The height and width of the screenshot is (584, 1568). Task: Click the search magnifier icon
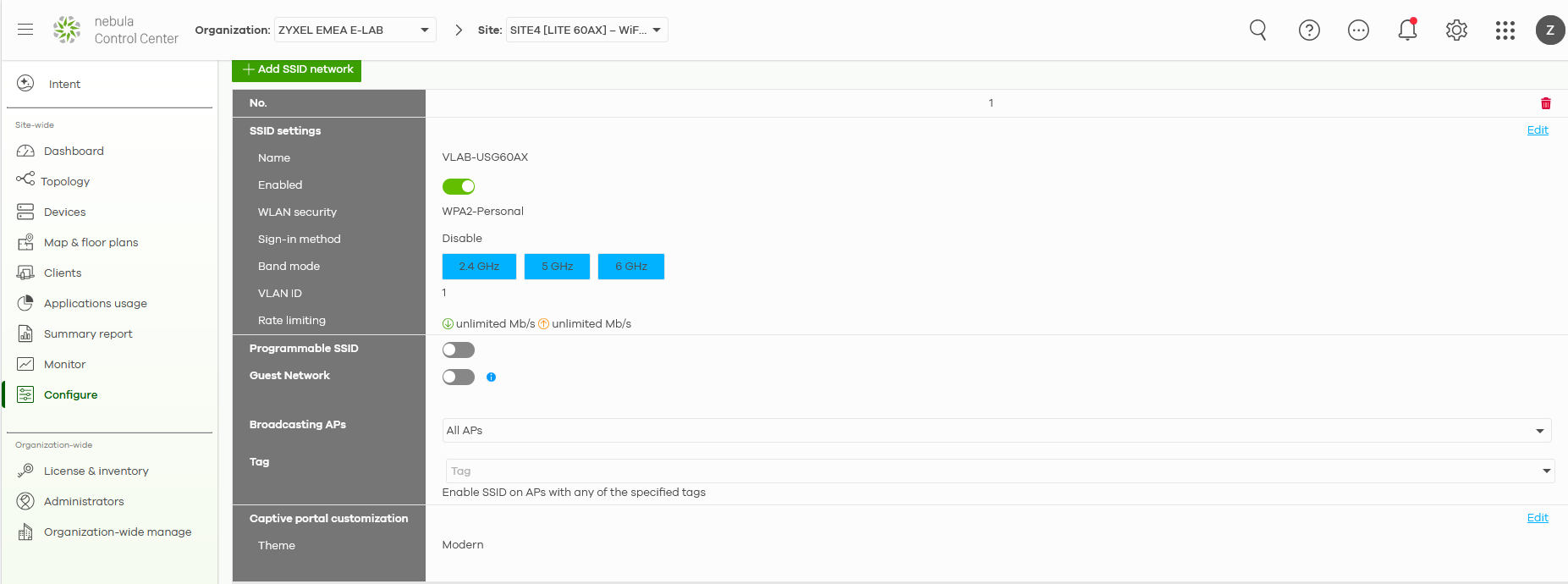(x=1258, y=30)
